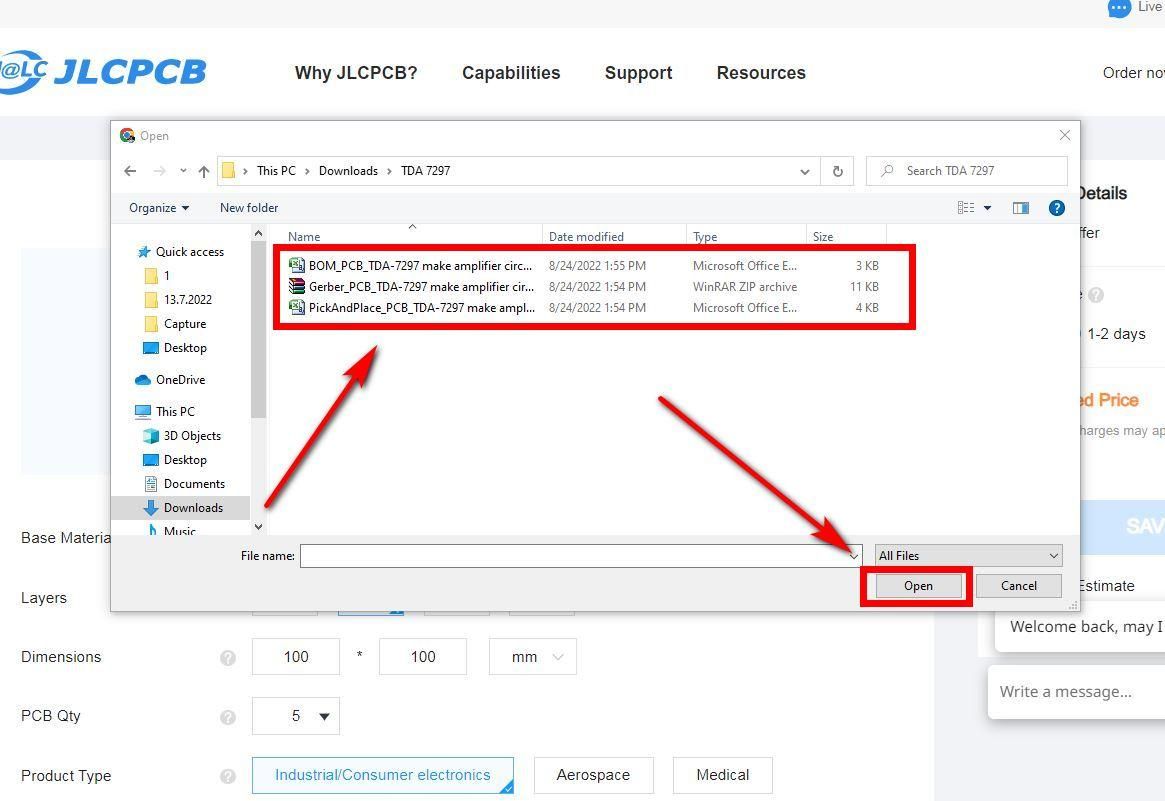Select OneDrive in navigation pane
Screen dimensions: 1165x801
point(170,380)
